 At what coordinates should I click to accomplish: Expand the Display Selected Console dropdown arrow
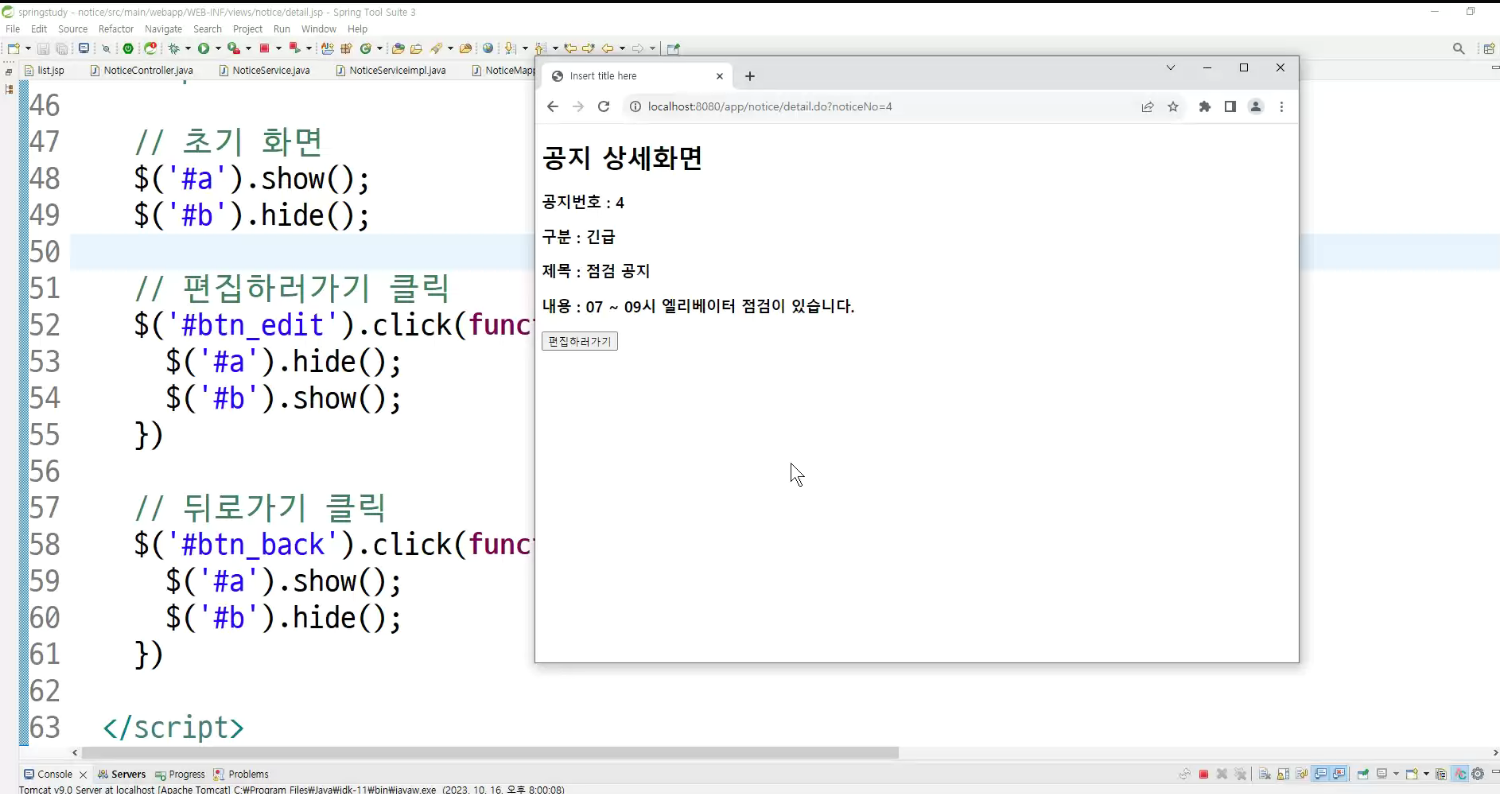pos(1396,774)
